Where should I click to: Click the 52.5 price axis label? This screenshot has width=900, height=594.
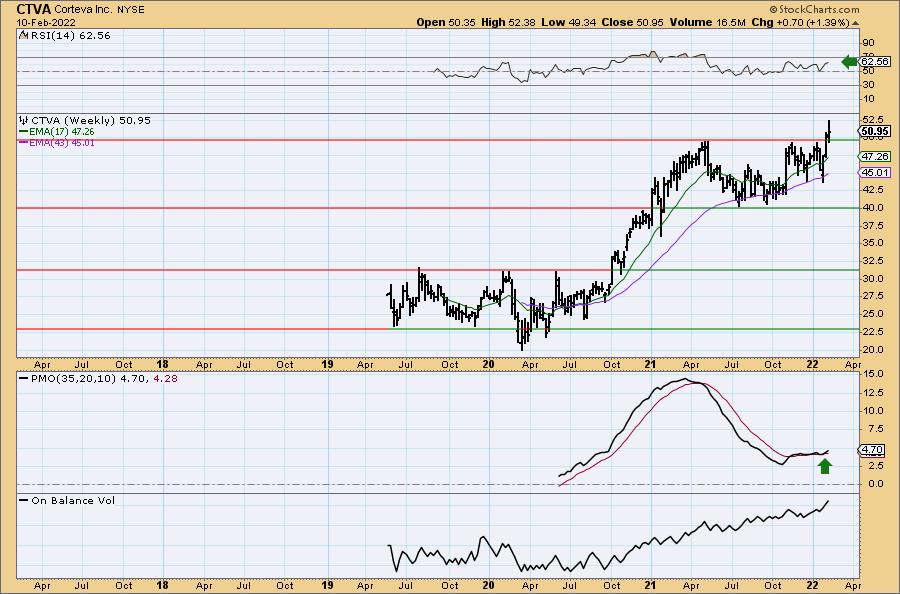tap(872, 119)
